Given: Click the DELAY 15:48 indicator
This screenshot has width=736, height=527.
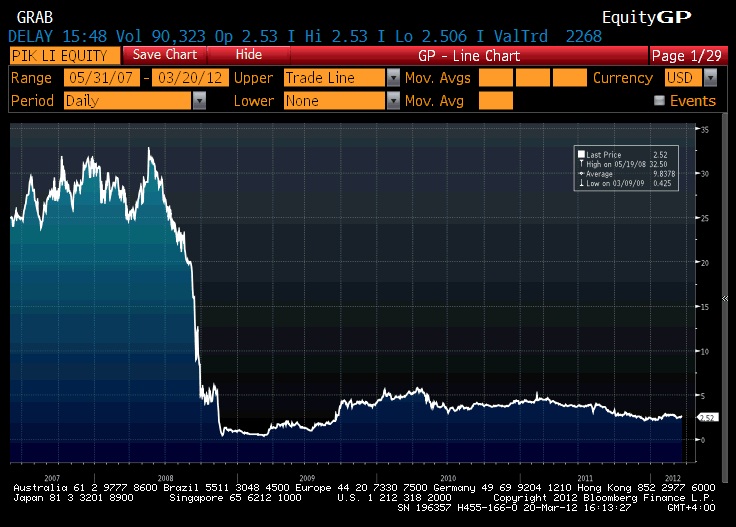Looking at the screenshot, I should [x=57, y=36].
